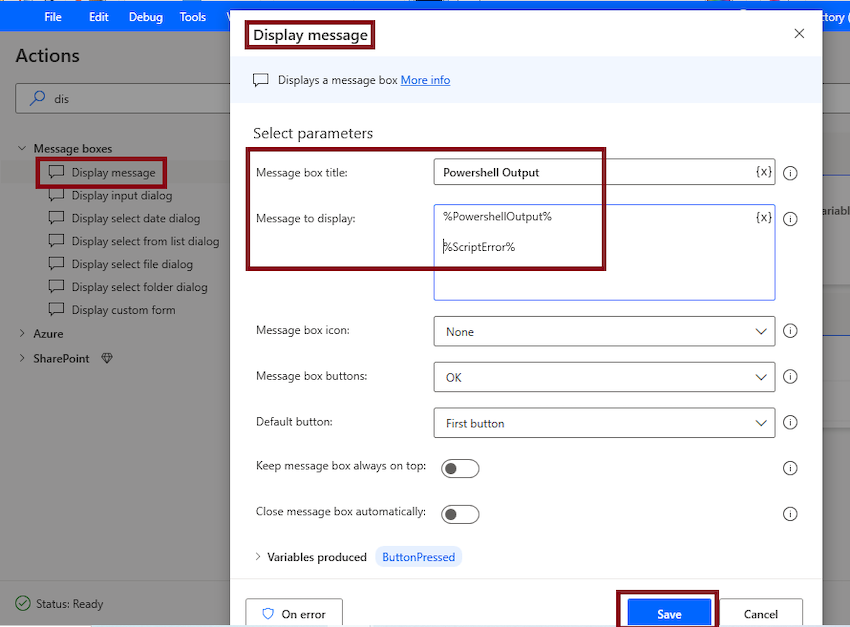Click info icon next to Message box title

[x=790, y=173]
